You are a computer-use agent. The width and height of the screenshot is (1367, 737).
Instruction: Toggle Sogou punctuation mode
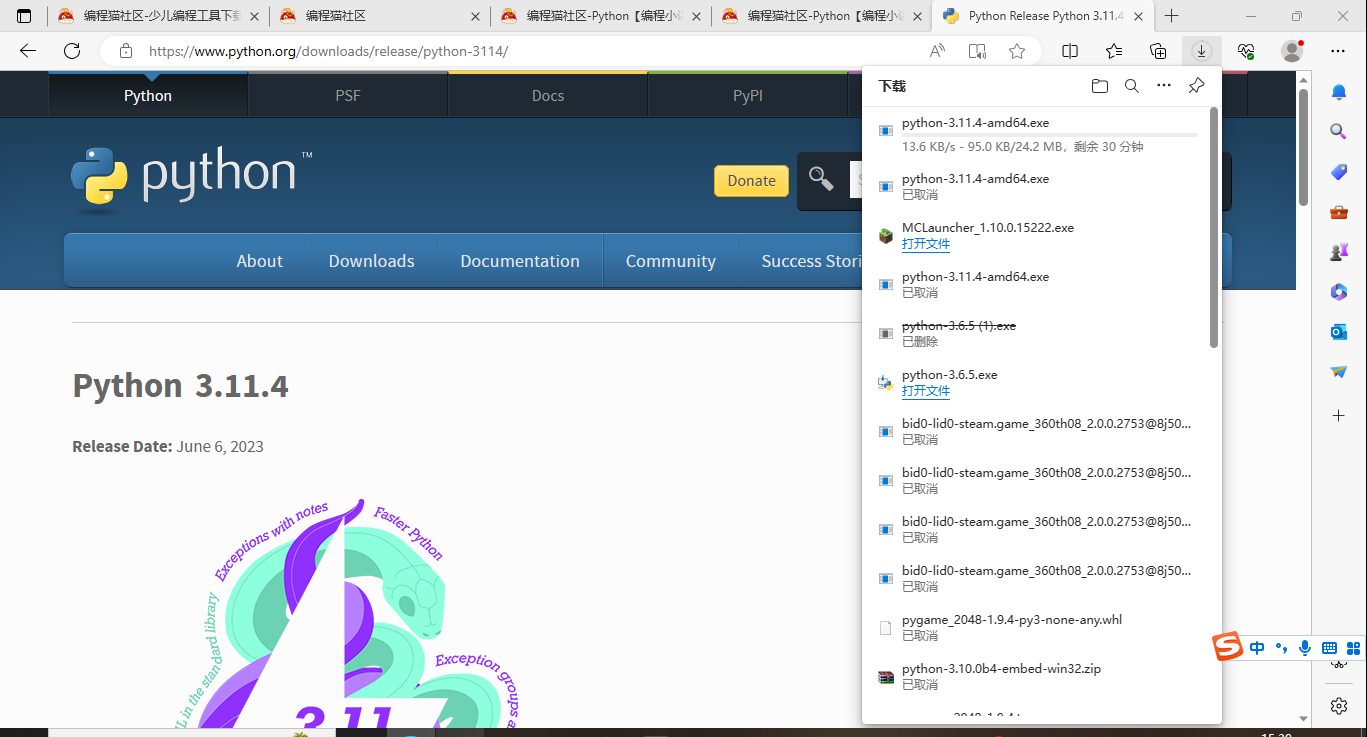[x=1280, y=648]
